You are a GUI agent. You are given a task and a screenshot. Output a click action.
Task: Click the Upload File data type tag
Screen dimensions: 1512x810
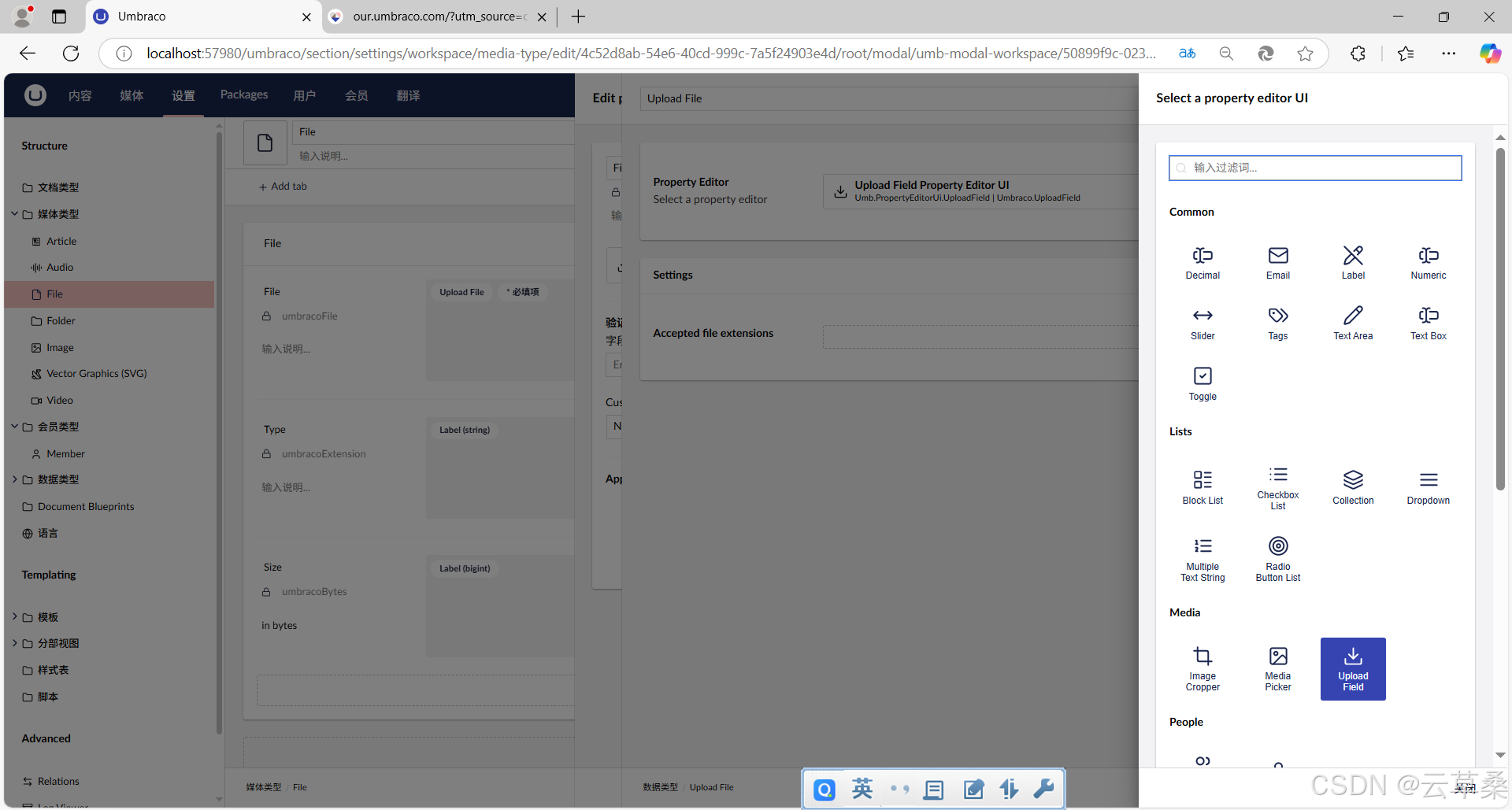click(461, 292)
